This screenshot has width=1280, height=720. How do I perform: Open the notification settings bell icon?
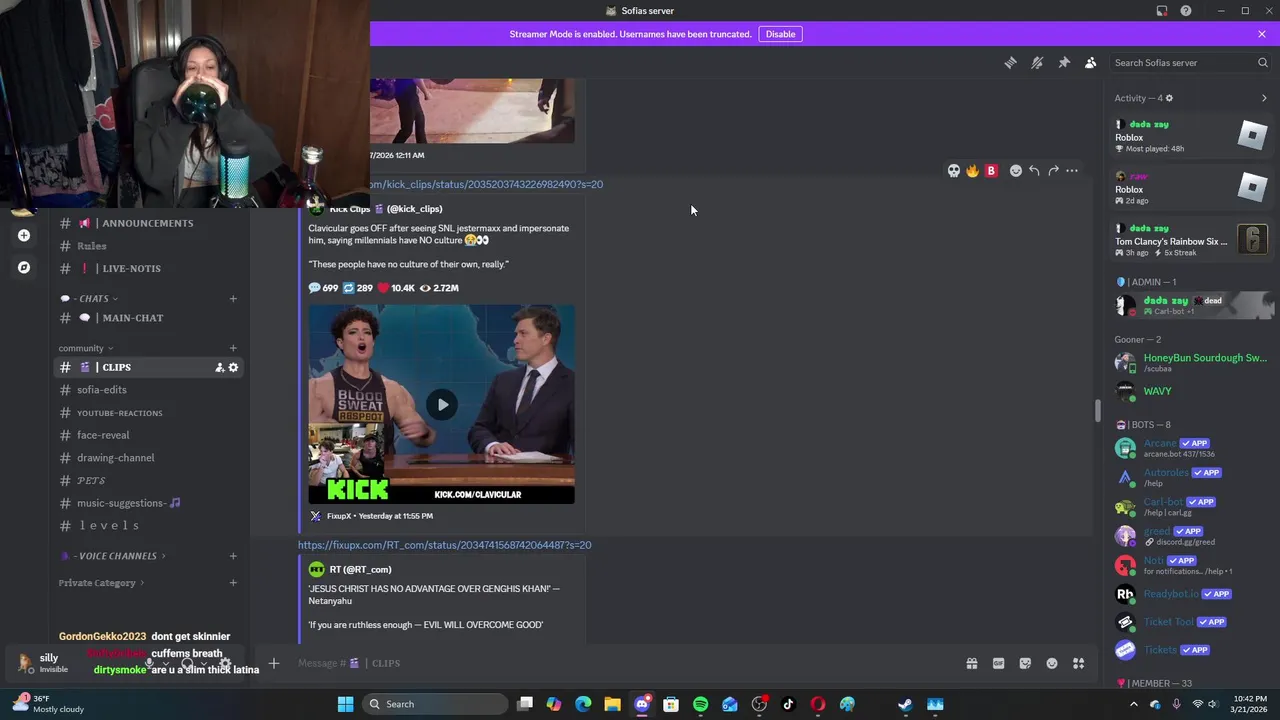(x=1037, y=62)
